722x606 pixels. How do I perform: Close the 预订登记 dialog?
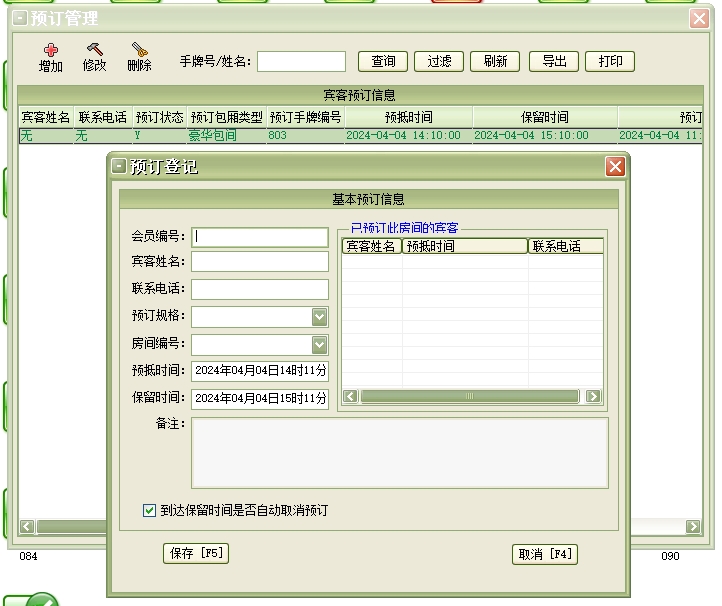point(615,167)
